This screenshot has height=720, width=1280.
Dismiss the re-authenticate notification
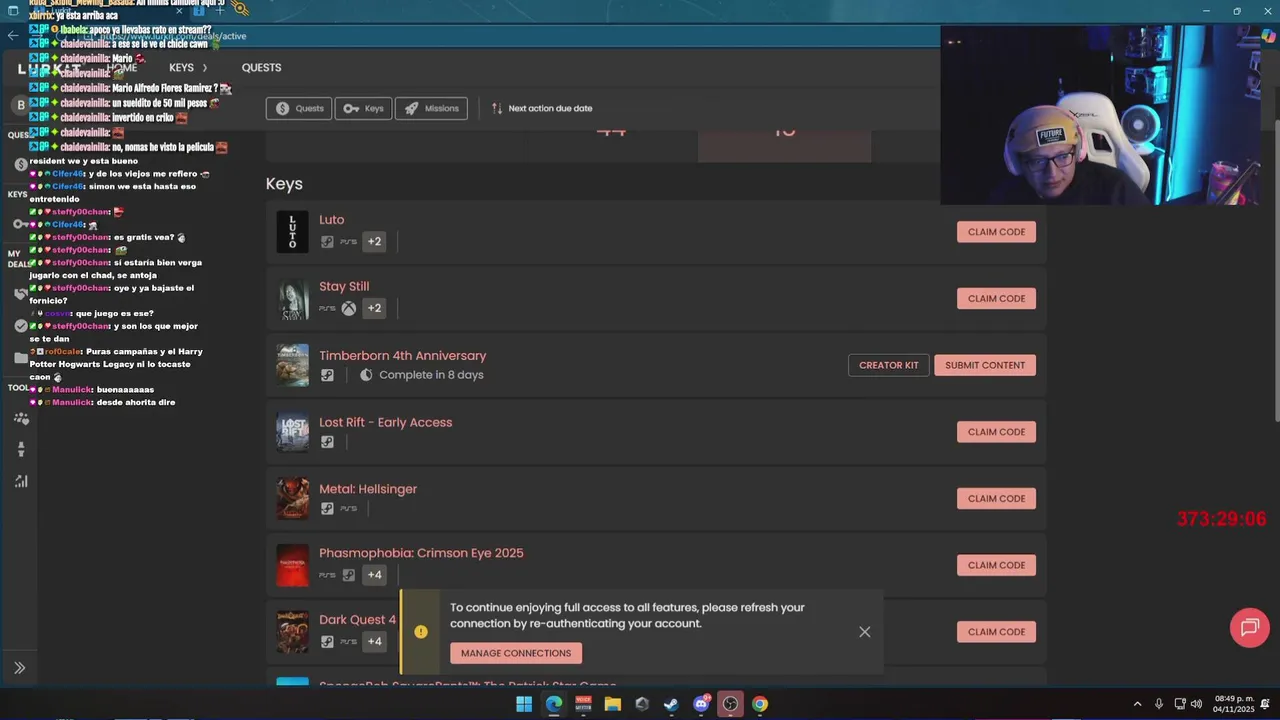865,632
